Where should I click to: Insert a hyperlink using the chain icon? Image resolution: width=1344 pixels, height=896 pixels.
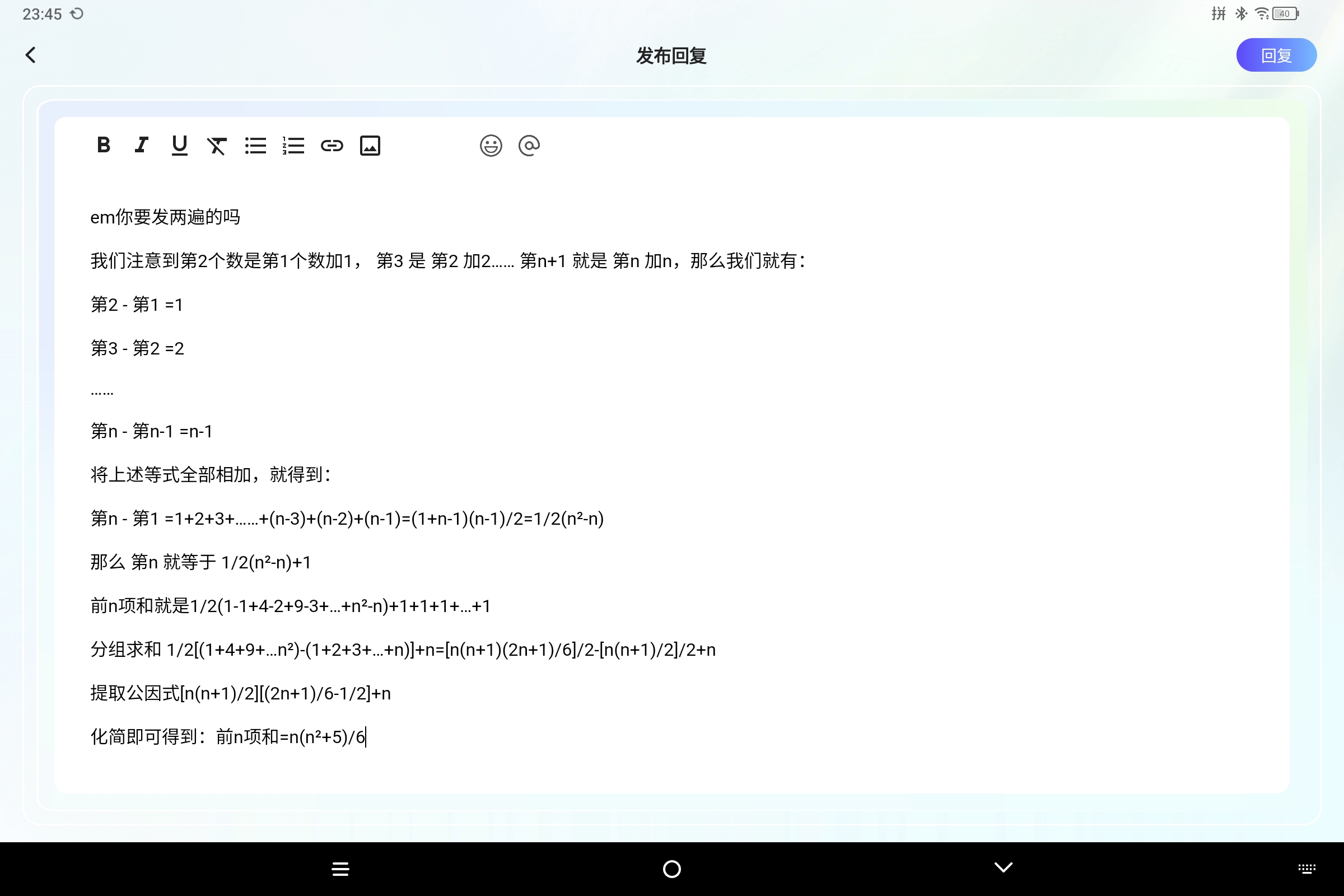pos(332,146)
